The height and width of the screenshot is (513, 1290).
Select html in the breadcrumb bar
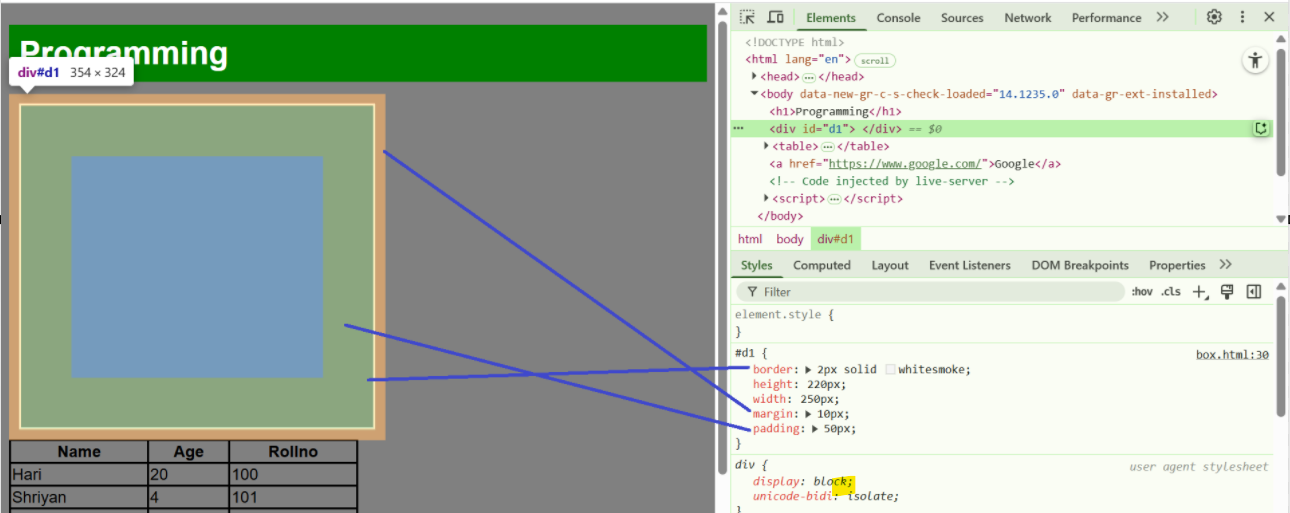click(750, 239)
